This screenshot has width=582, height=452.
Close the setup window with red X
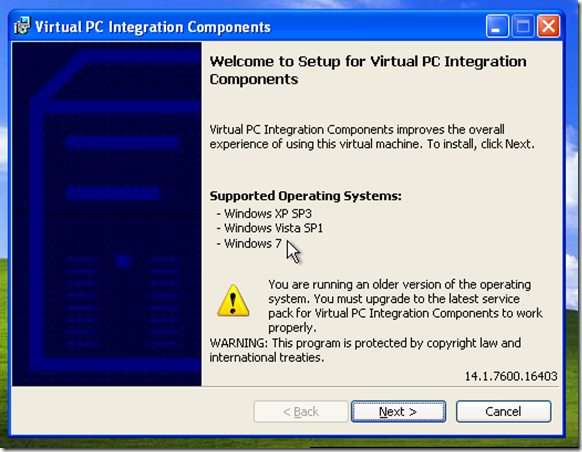549,26
